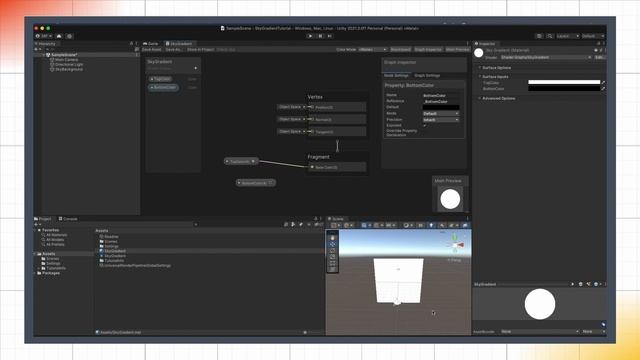640x360 pixels.
Task: Click the Step frame button in the toolbar
Action: (330, 36)
